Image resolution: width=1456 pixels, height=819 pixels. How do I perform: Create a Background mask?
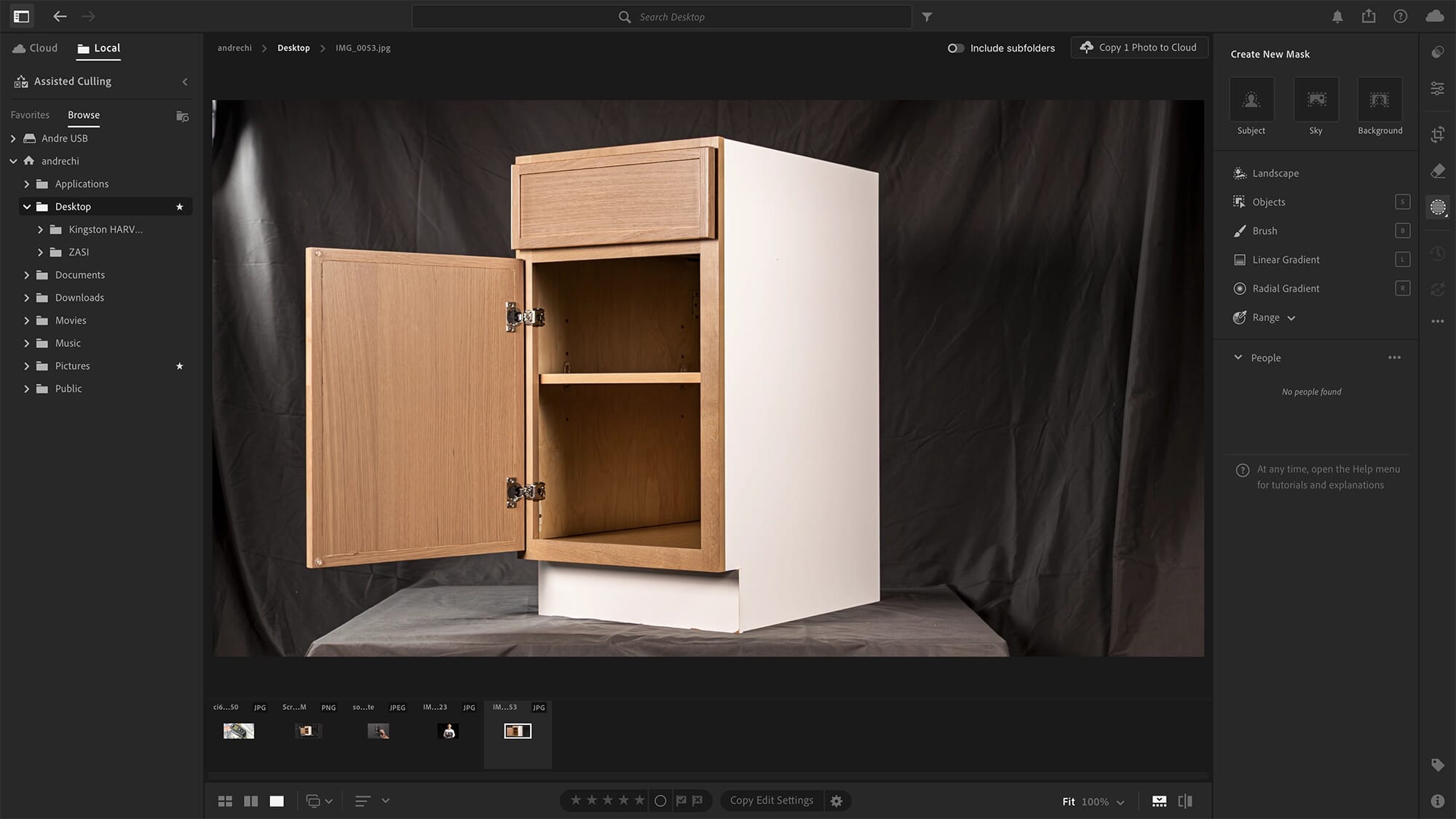1380,99
